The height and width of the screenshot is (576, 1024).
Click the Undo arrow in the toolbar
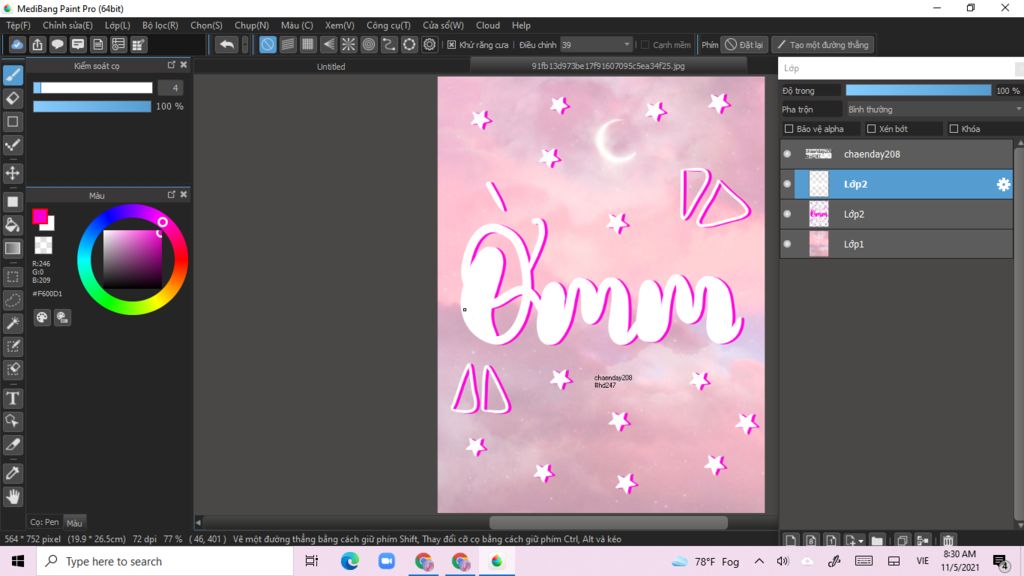(x=227, y=44)
